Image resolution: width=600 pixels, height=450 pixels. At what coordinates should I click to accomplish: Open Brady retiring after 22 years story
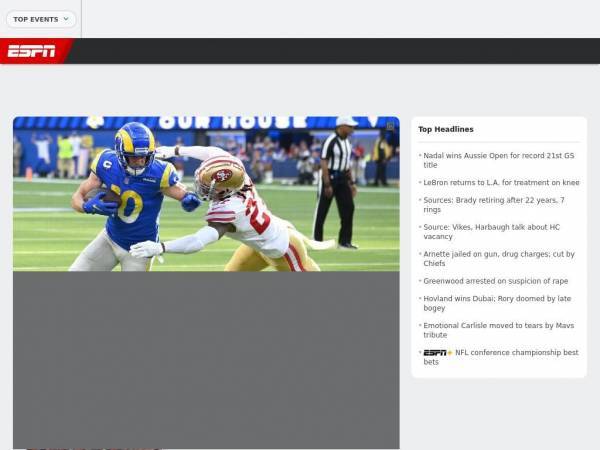[x=494, y=205]
